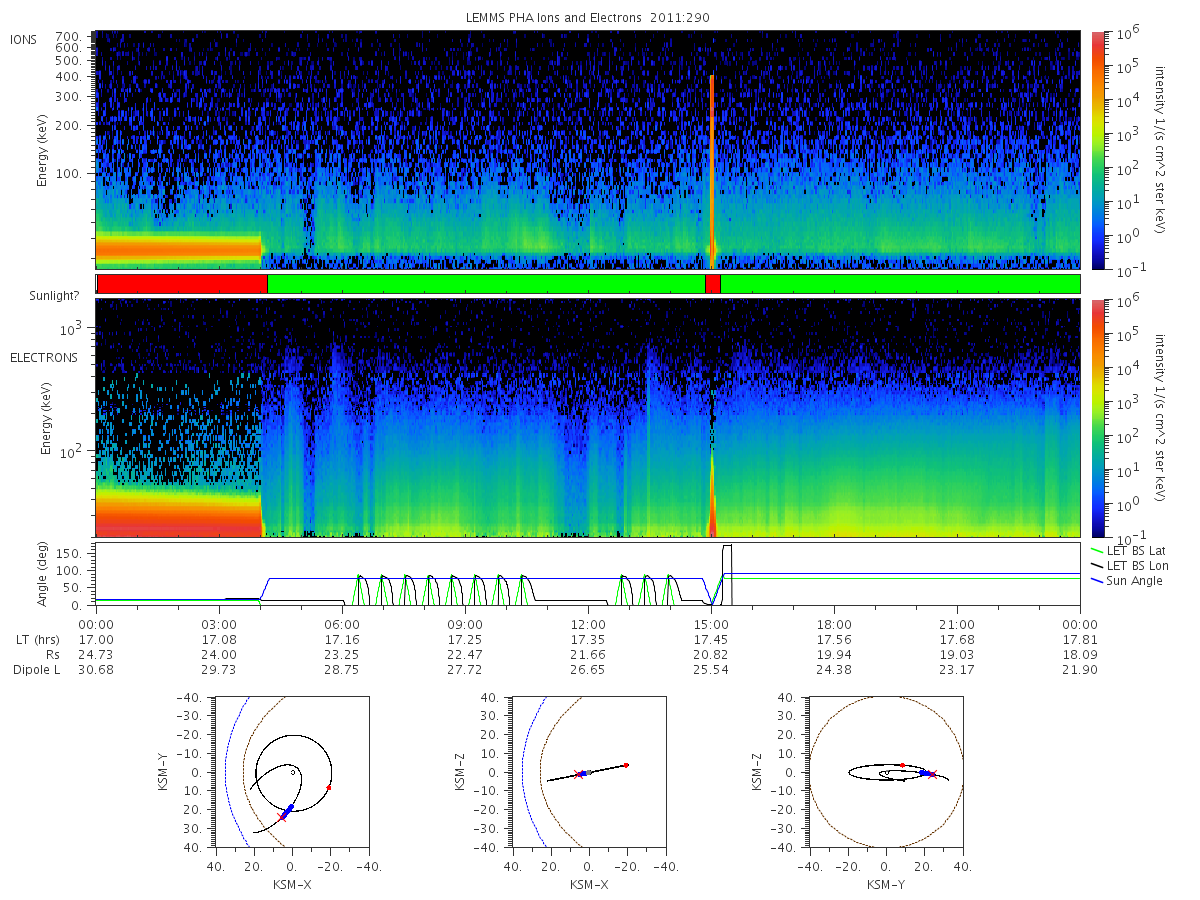This screenshot has height=900, width=1200.
Task: Click the LT value "17.81"
Action: coord(1080,640)
